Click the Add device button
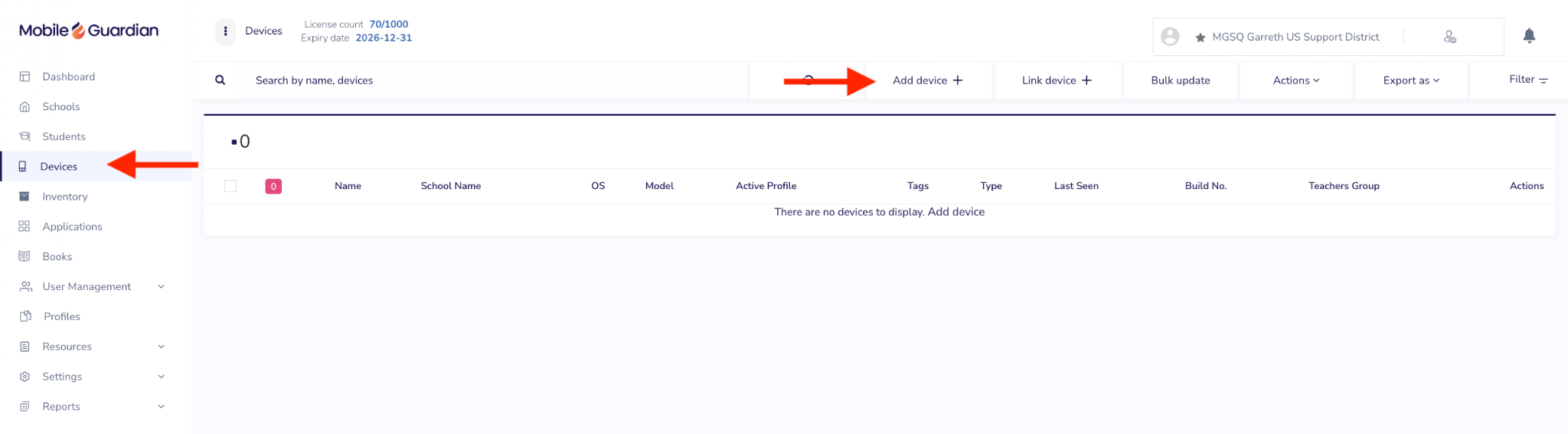This screenshot has height=434, width=1568. click(928, 80)
